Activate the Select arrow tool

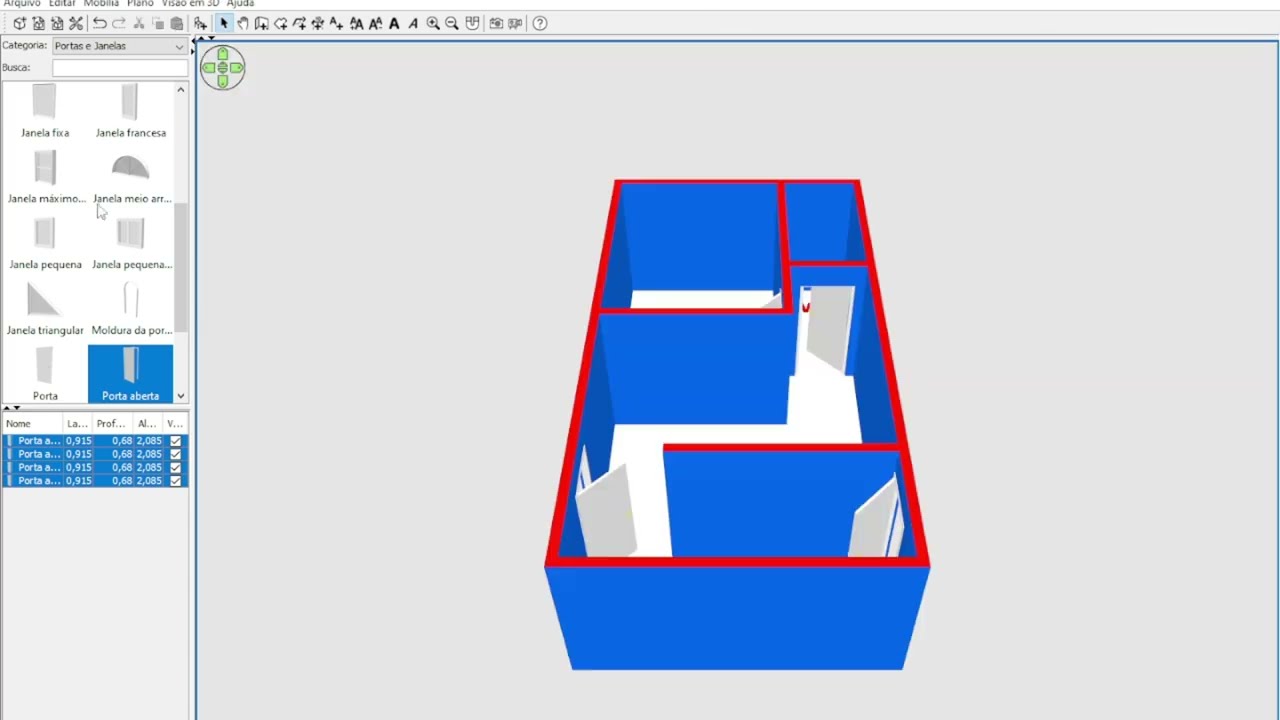224,23
